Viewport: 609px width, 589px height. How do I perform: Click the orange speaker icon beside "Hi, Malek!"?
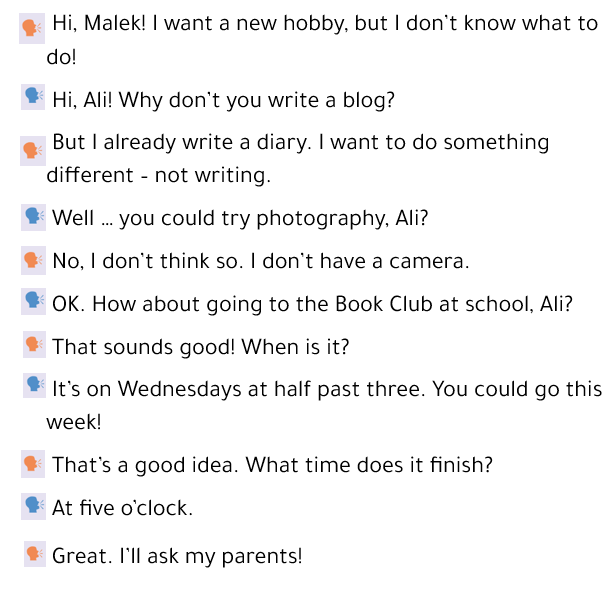pos(33,28)
